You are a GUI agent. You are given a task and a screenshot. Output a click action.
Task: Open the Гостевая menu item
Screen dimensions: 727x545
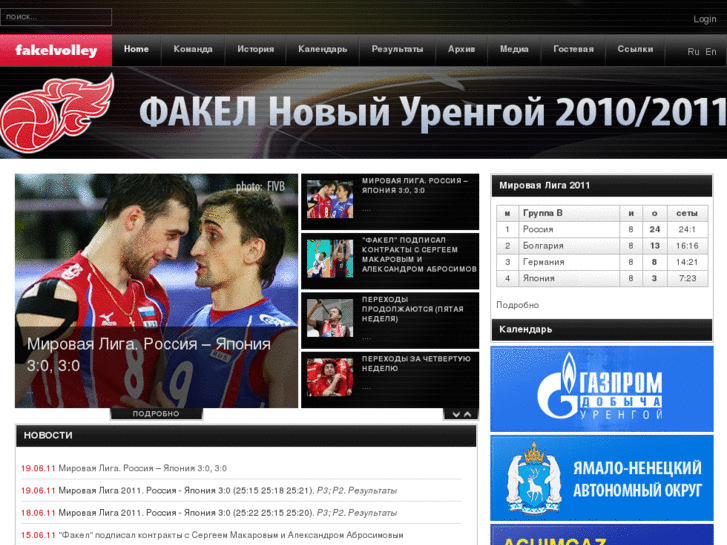(x=574, y=49)
